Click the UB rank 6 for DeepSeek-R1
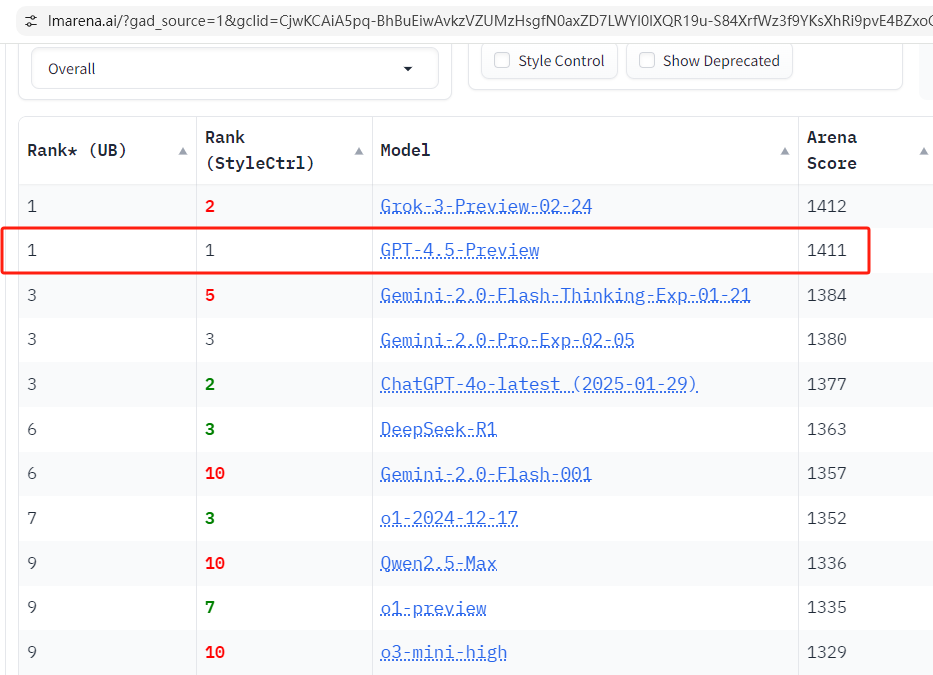 click(32, 429)
